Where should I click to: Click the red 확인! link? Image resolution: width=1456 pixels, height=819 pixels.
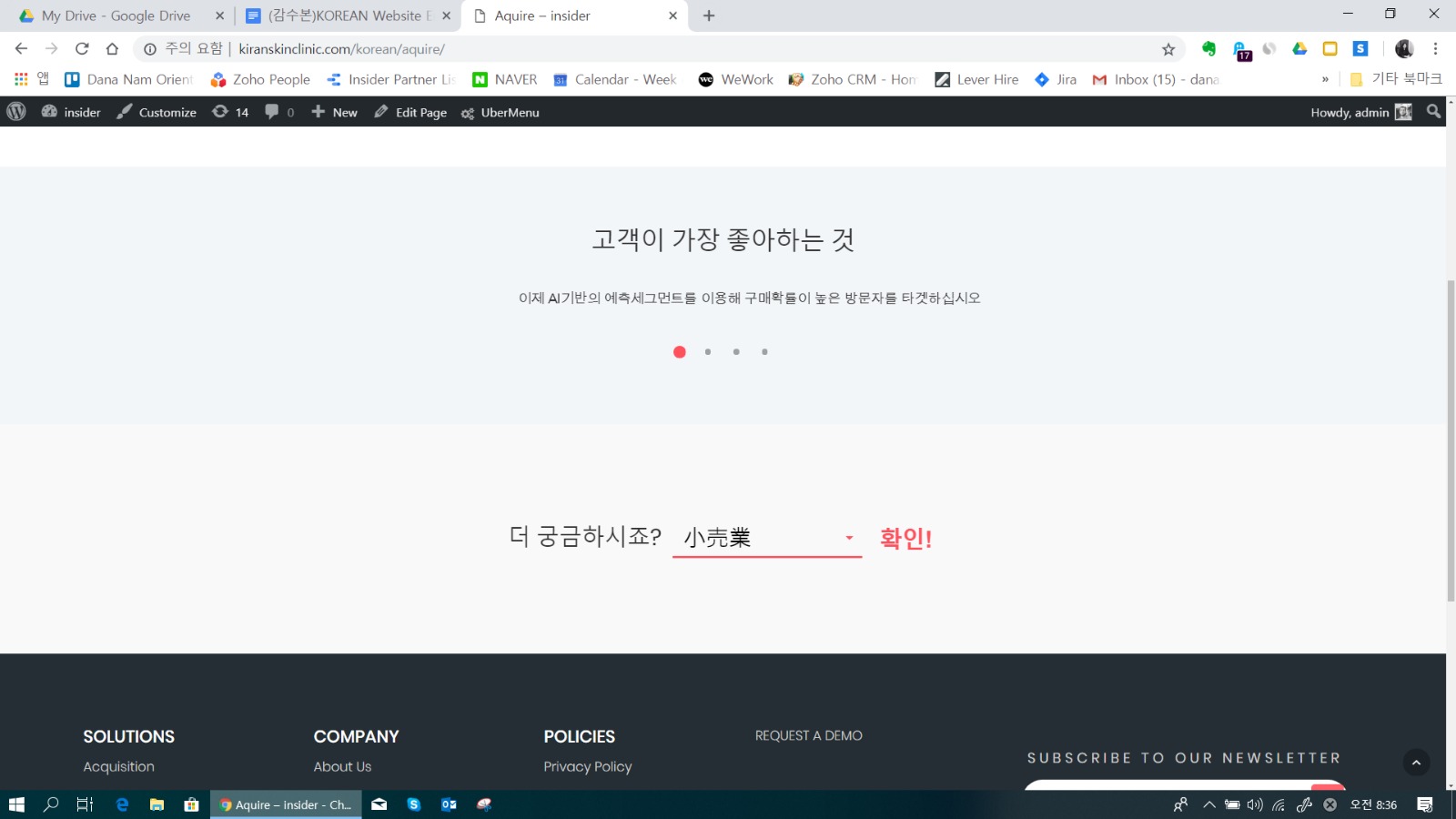coord(905,538)
